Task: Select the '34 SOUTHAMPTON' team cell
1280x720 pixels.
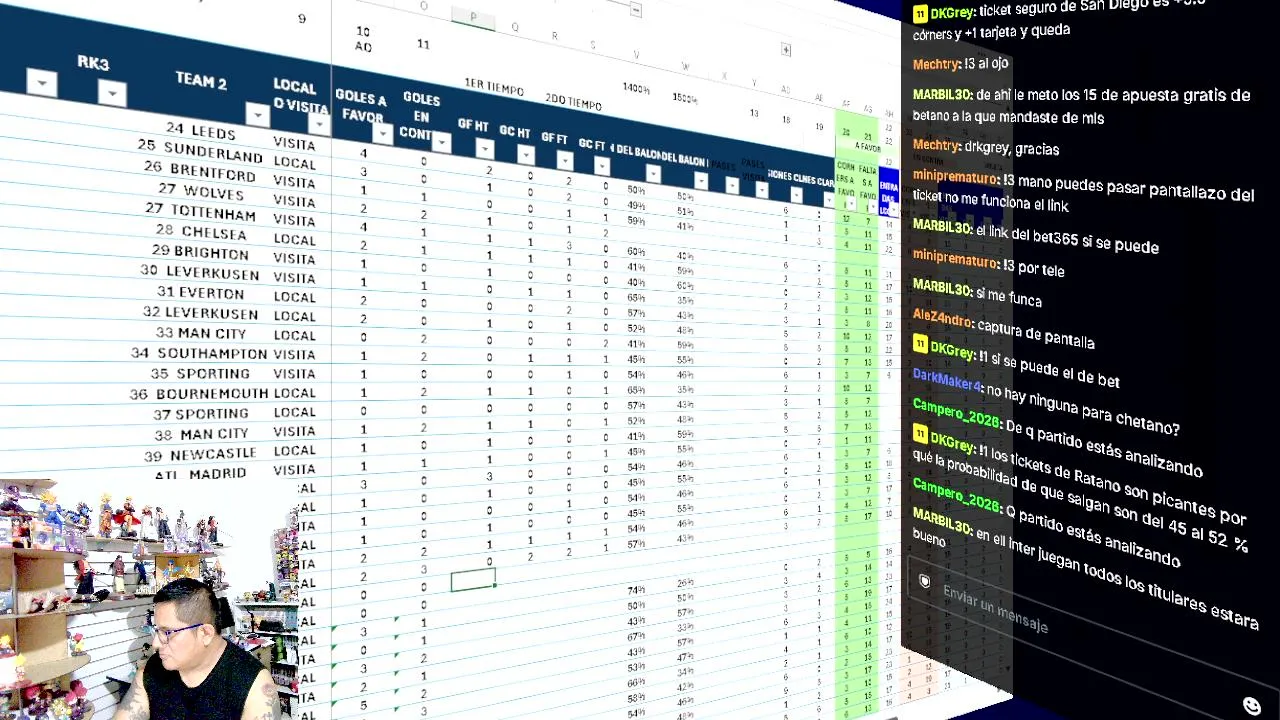Action: (x=200, y=353)
